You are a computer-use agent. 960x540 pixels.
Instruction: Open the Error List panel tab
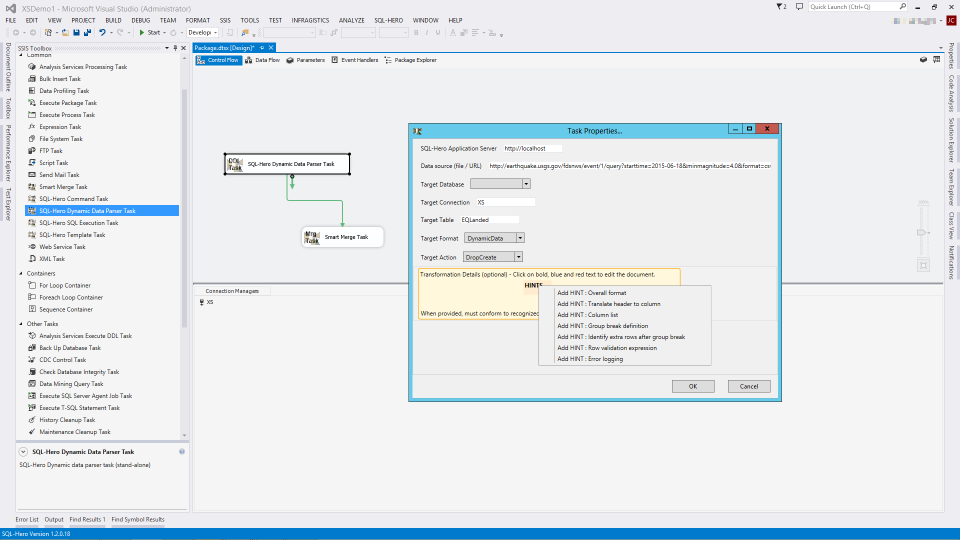pos(27,520)
